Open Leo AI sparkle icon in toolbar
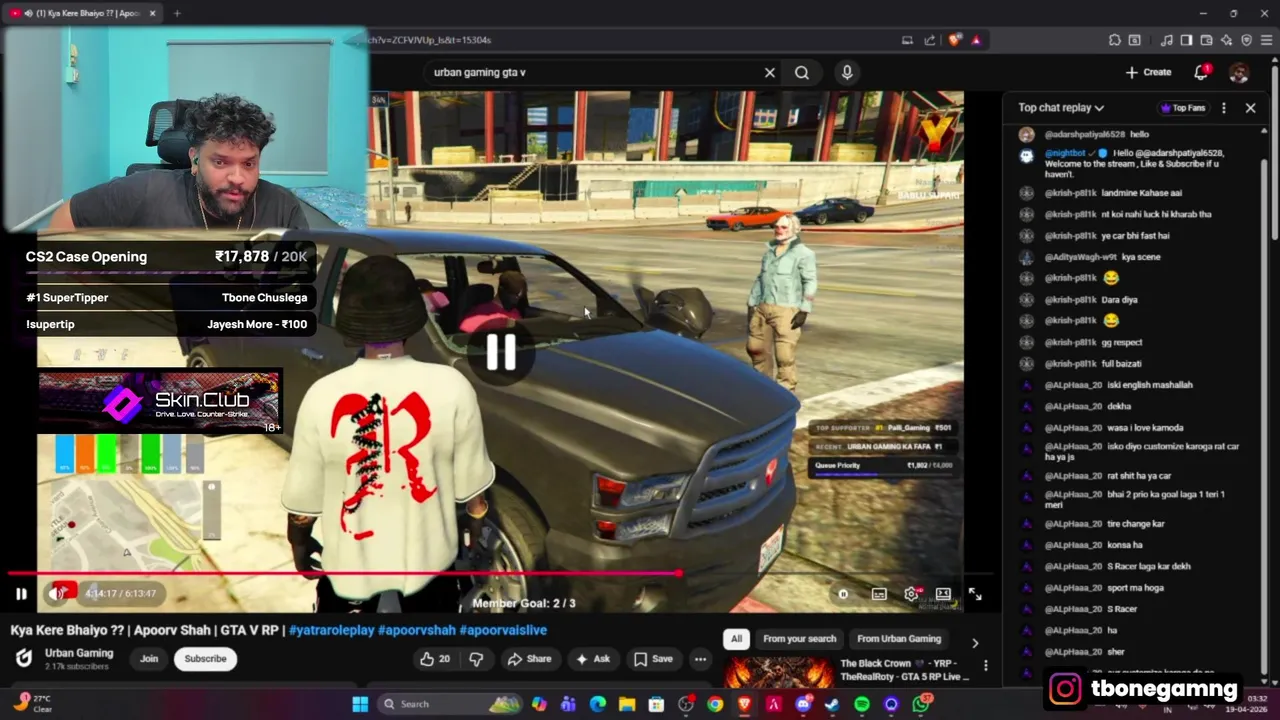This screenshot has height=720, width=1280. click(1226, 40)
